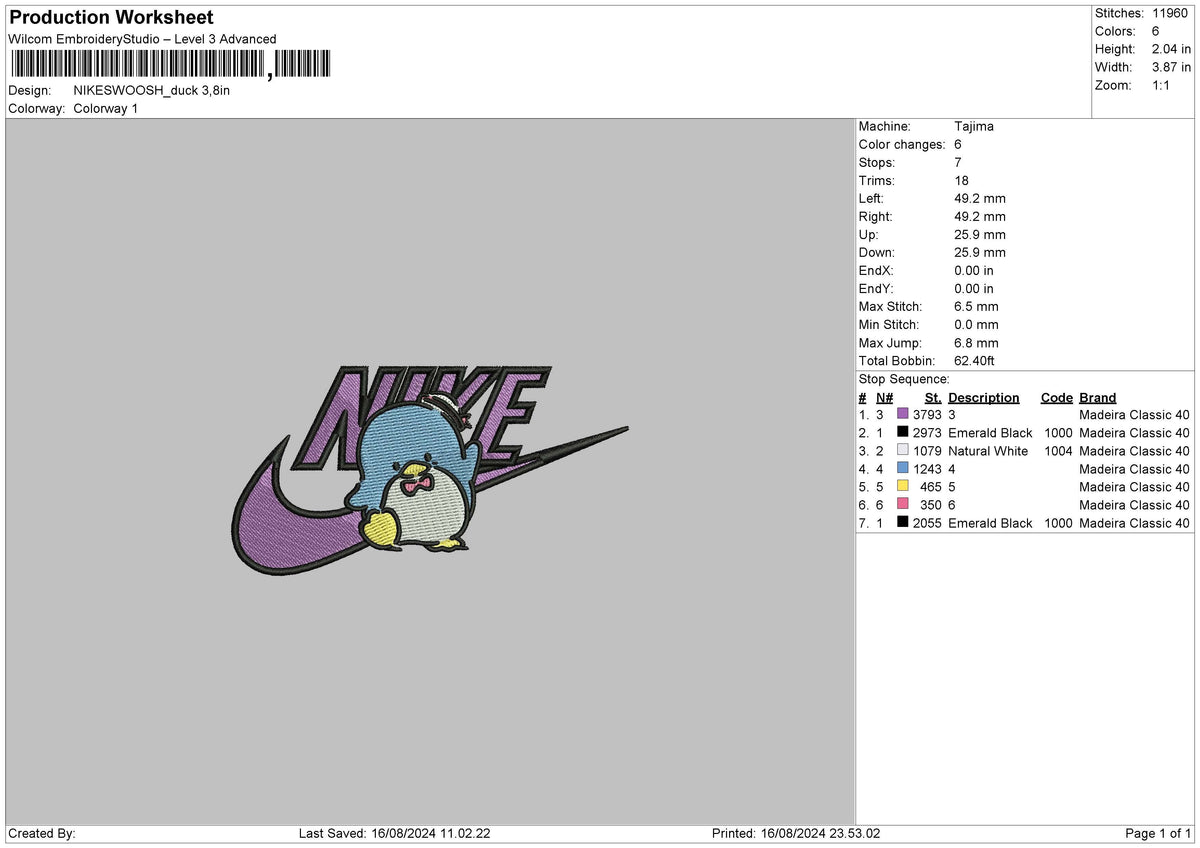Click the Left value '49.2 mm'
This screenshot has height=848, width=1200.
coord(981,198)
